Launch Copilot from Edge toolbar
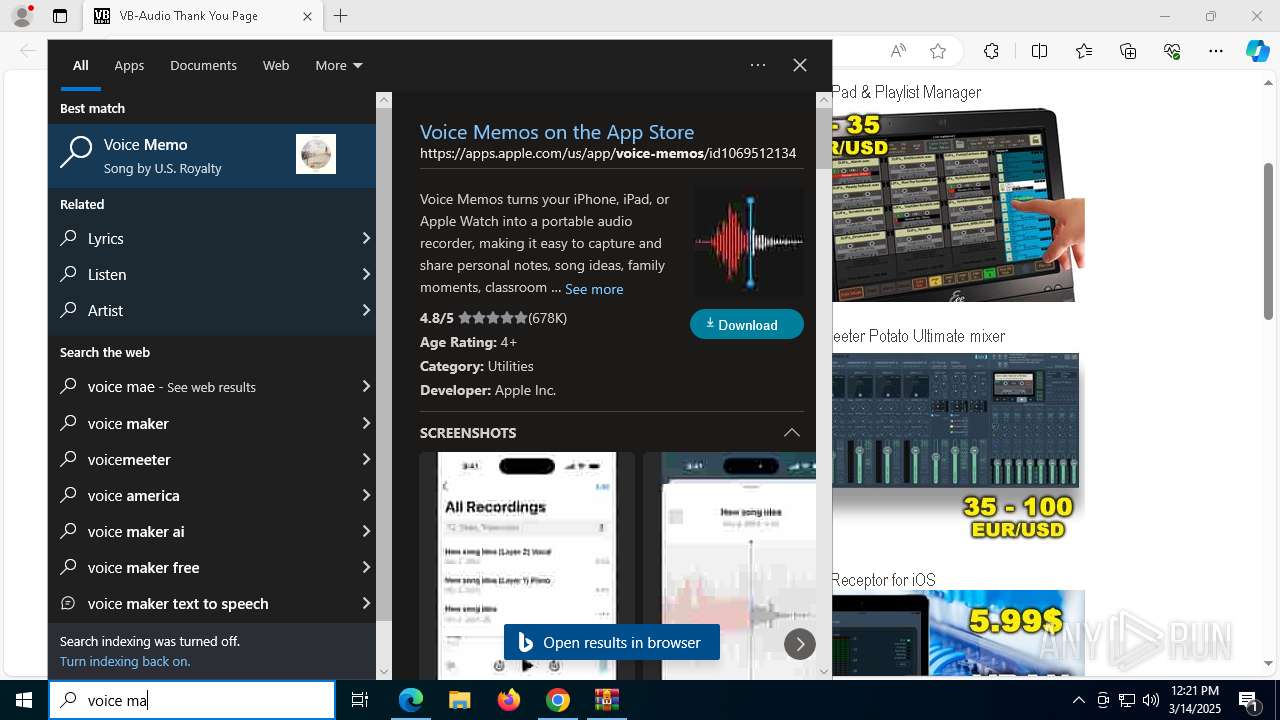This screenshot has width=1280, height=720. click(x=1257, y=51)
